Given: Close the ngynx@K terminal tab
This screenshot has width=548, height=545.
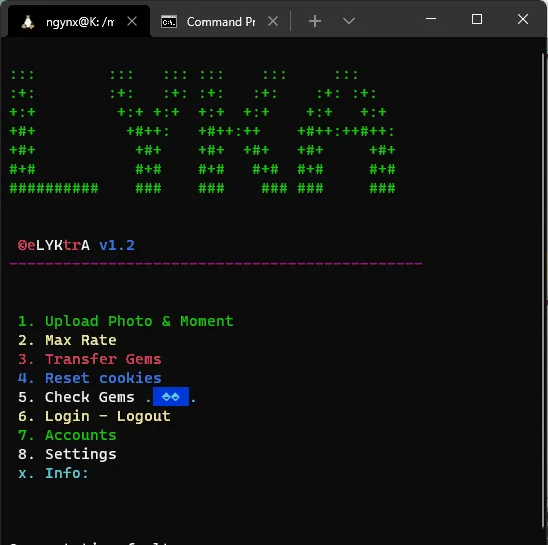Looking at the screenshot, I should click(132, 22).
